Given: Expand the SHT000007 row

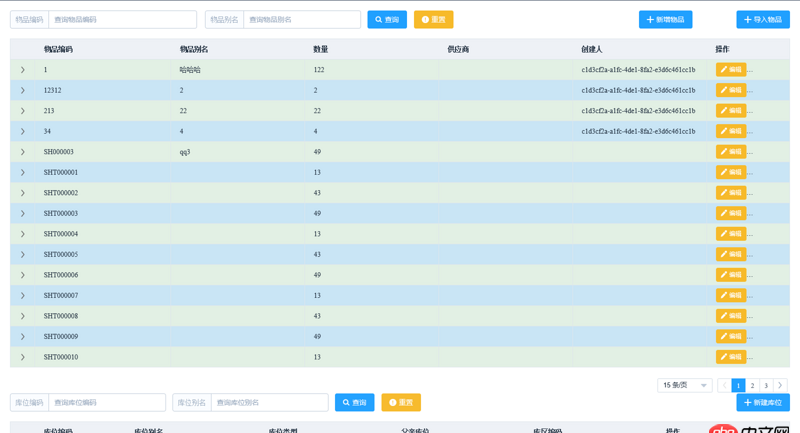Looking at the screenshot, I should pyautogui.click(x=22, y=295).
